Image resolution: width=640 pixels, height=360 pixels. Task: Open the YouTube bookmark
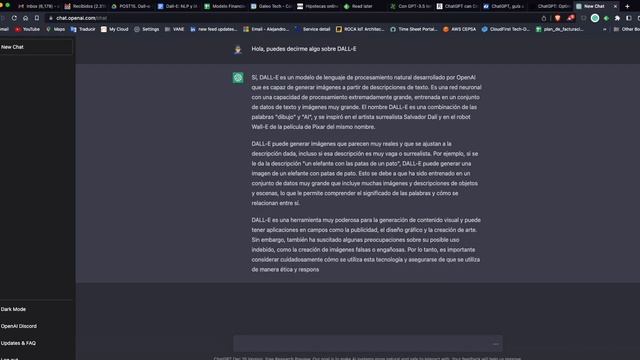coord(27,29)
